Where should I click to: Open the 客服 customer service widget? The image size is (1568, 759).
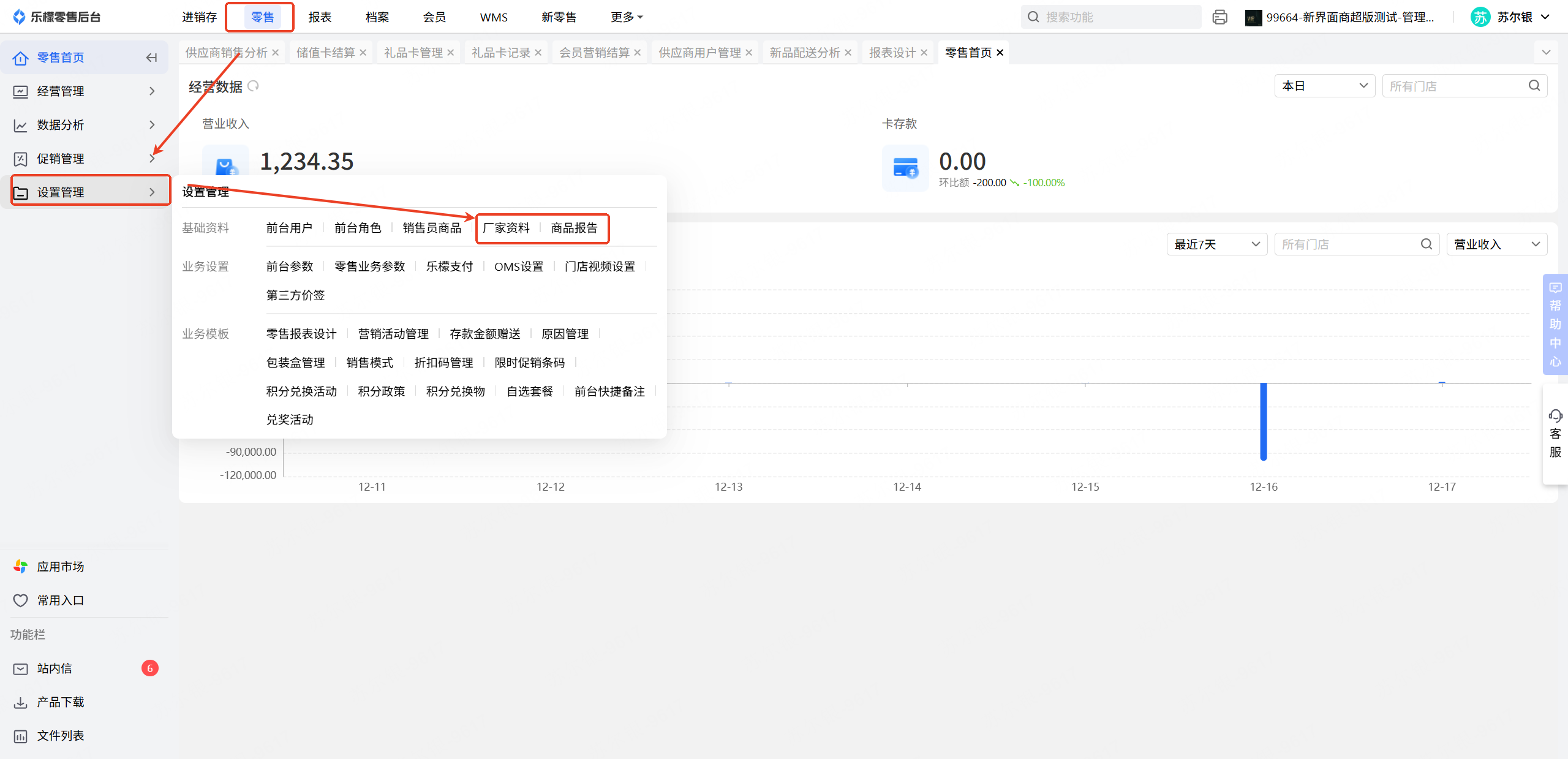1555,434
